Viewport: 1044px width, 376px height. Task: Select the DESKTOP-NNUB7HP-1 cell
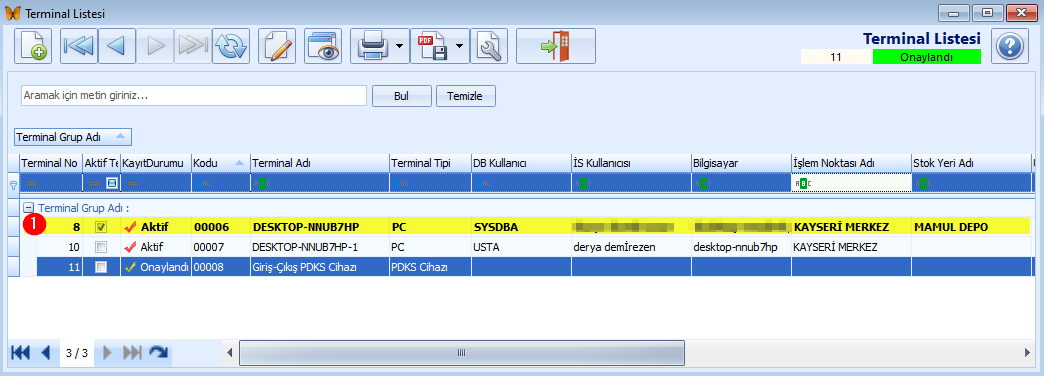[x=320, y=247]
